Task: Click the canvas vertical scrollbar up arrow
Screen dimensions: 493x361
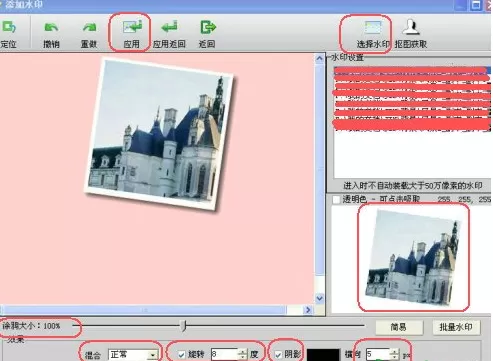Action: (319, 59)
